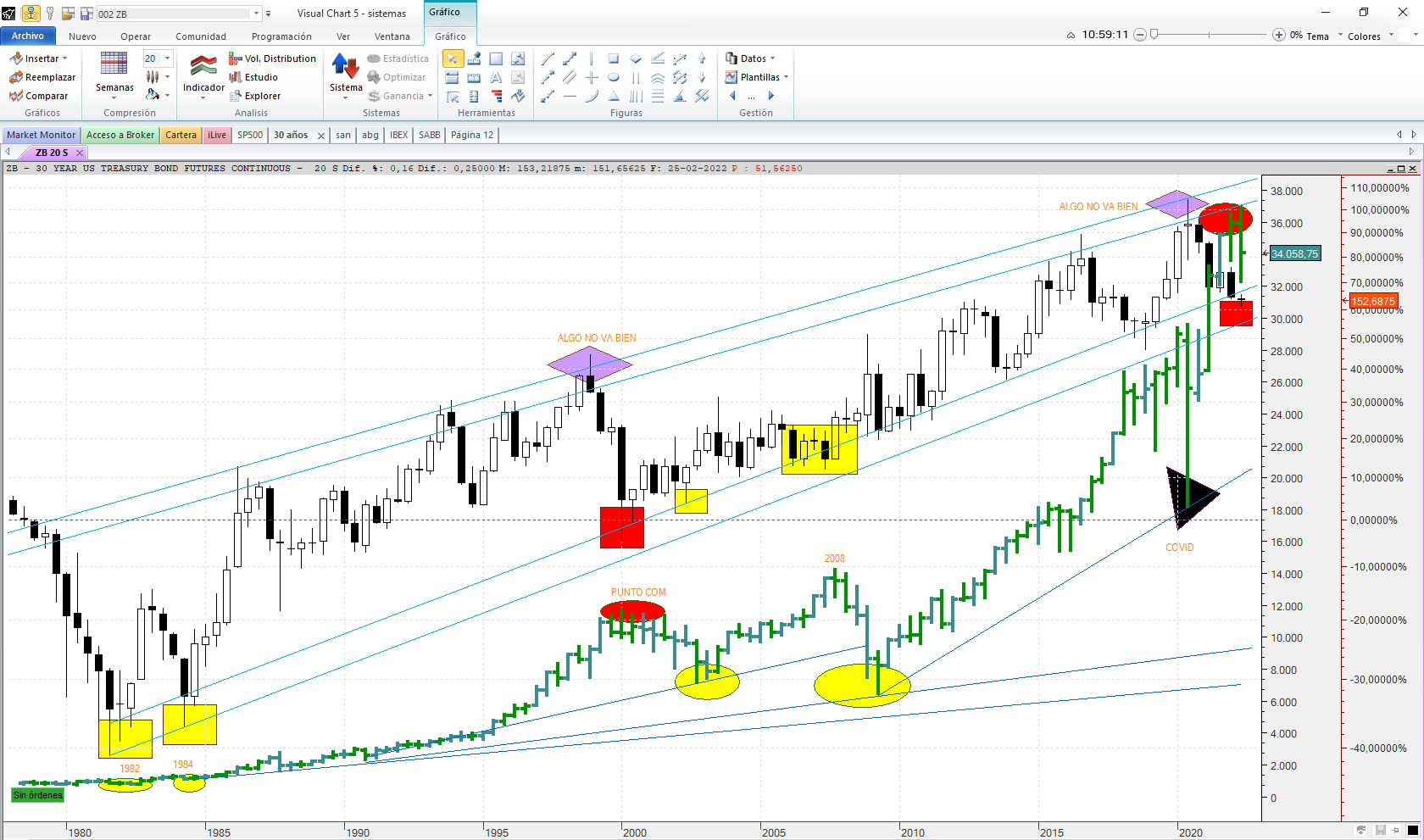Open the symbol 002 ZB combo box
The width and height of the screenshot is (1424, 840).
178,14
